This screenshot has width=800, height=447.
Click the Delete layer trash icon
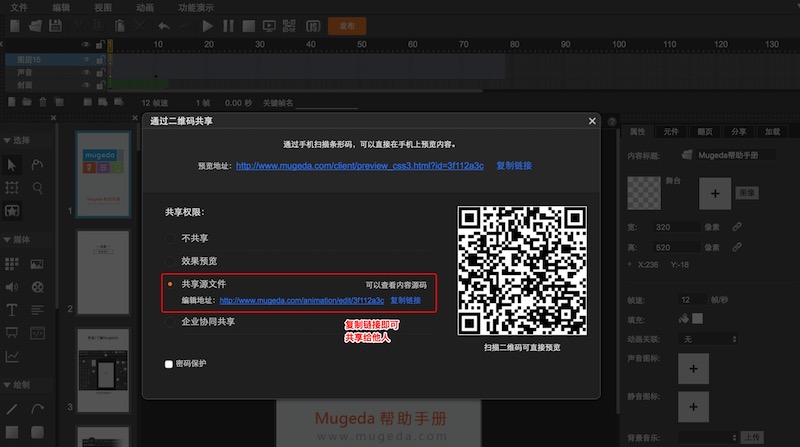(x=43, y=102)
